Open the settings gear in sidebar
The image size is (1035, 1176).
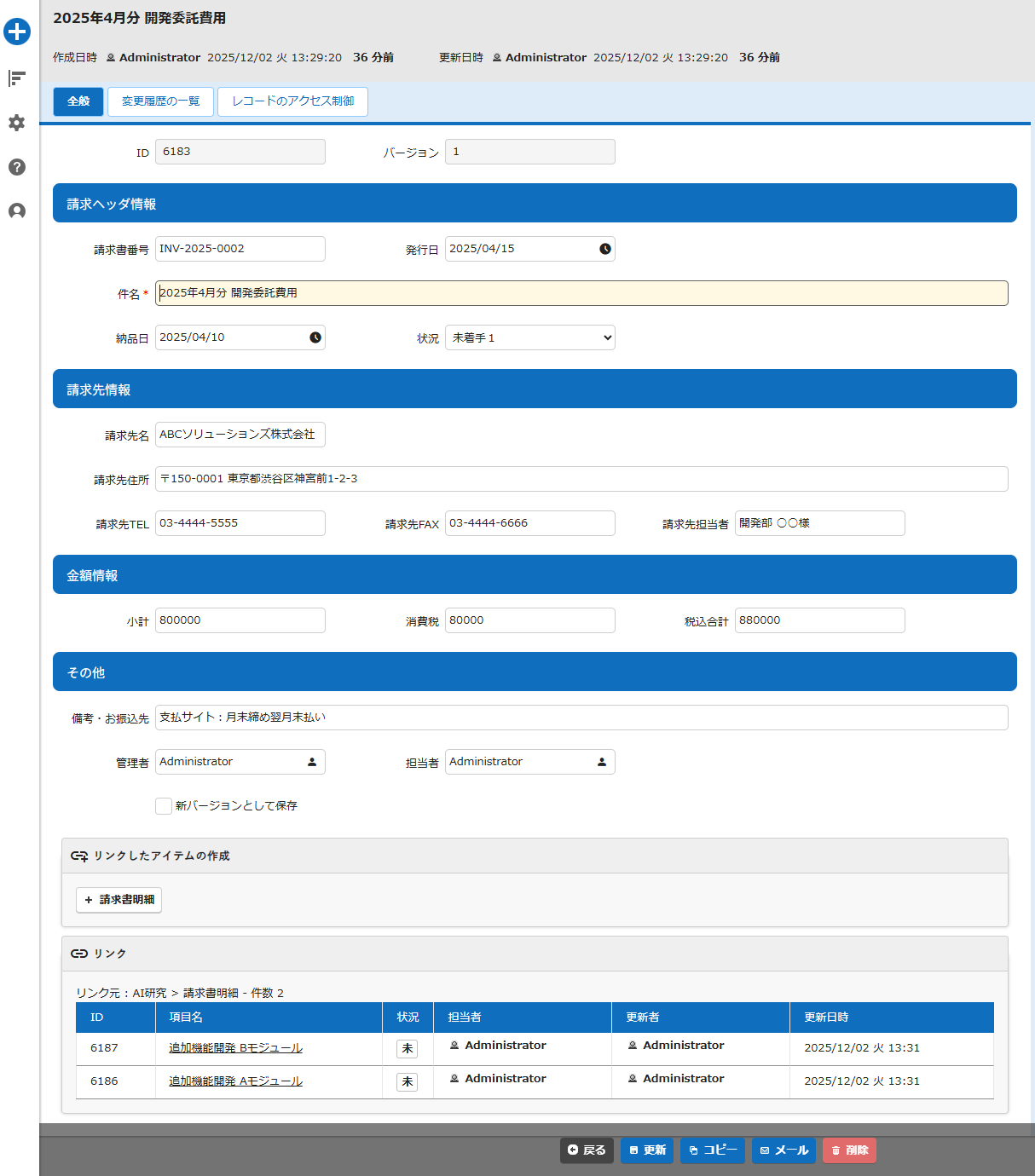tap(17, 123)
